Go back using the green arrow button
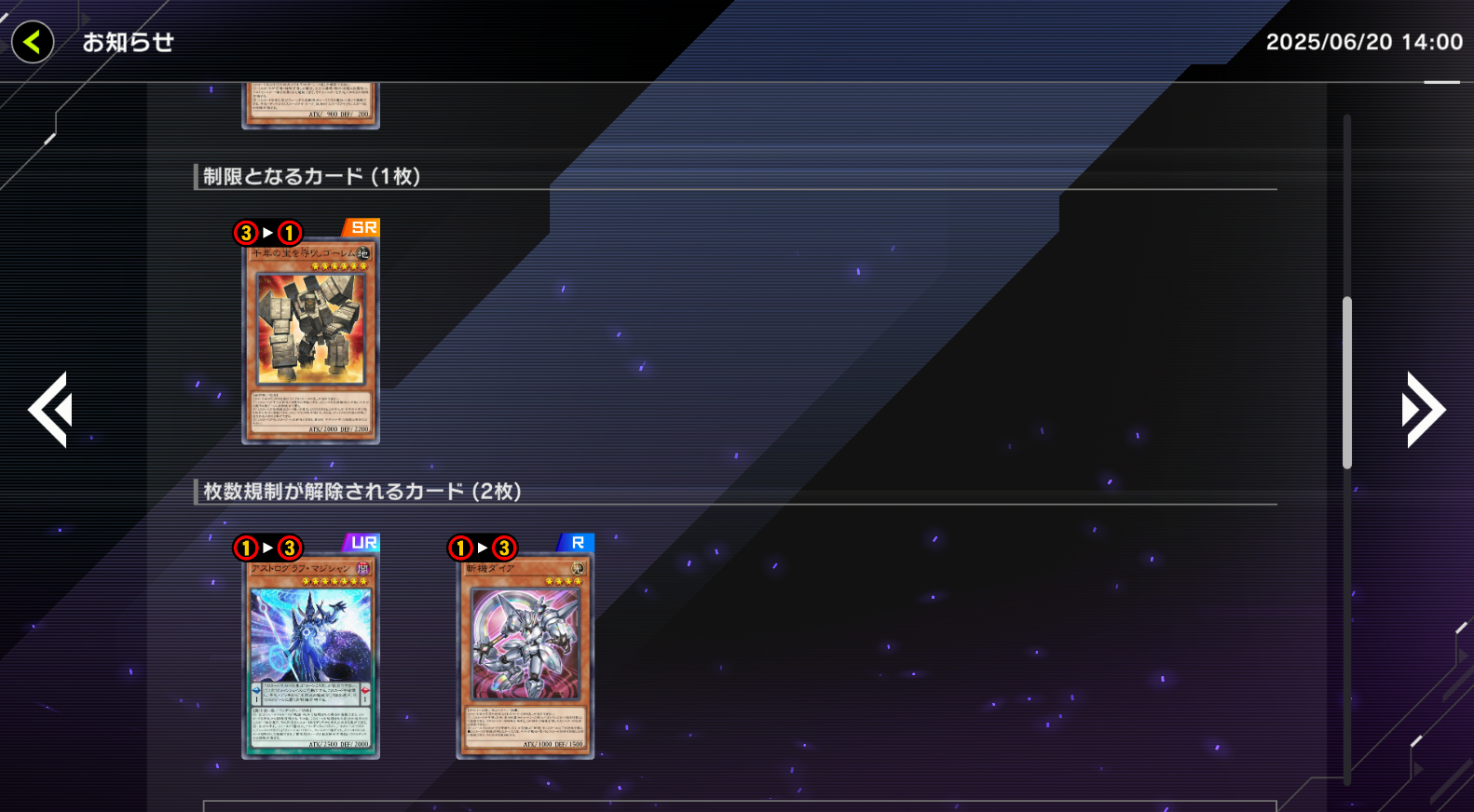 pos(33,42)
